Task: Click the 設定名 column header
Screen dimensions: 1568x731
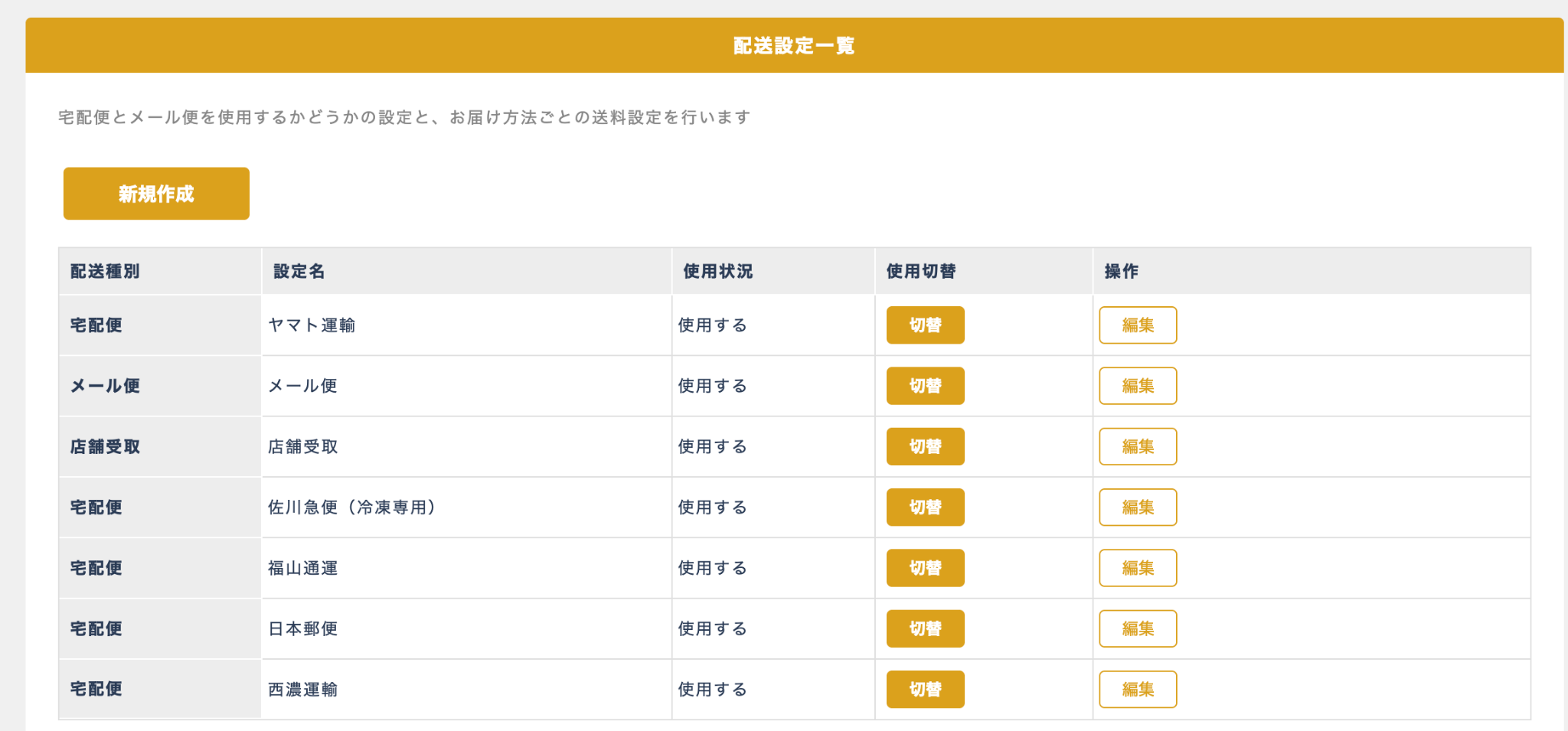Action: [x=299, y=272]
